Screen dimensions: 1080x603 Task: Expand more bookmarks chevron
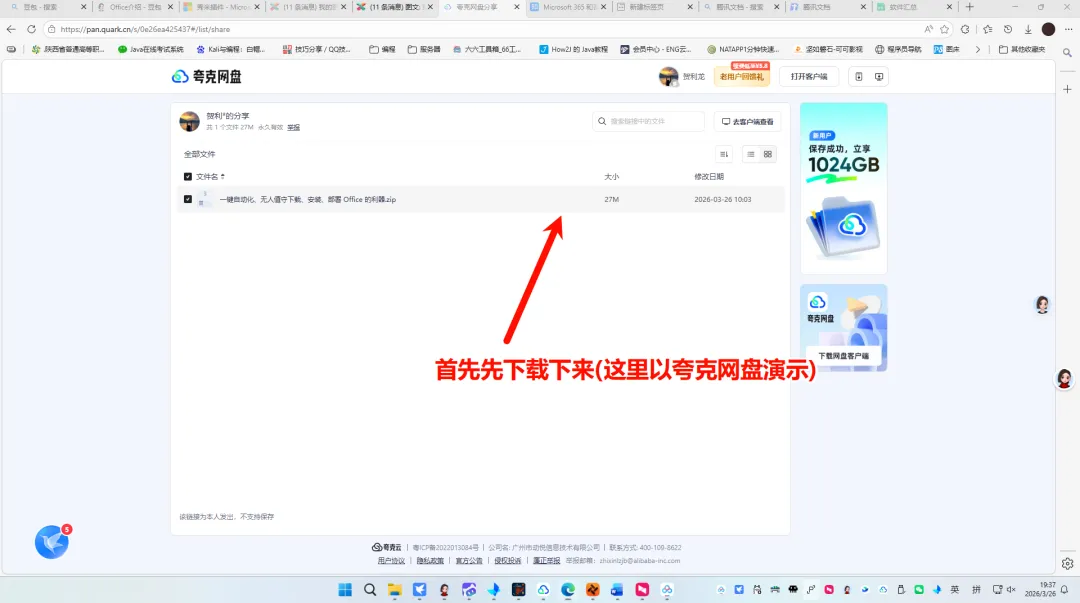pos(977,50)
